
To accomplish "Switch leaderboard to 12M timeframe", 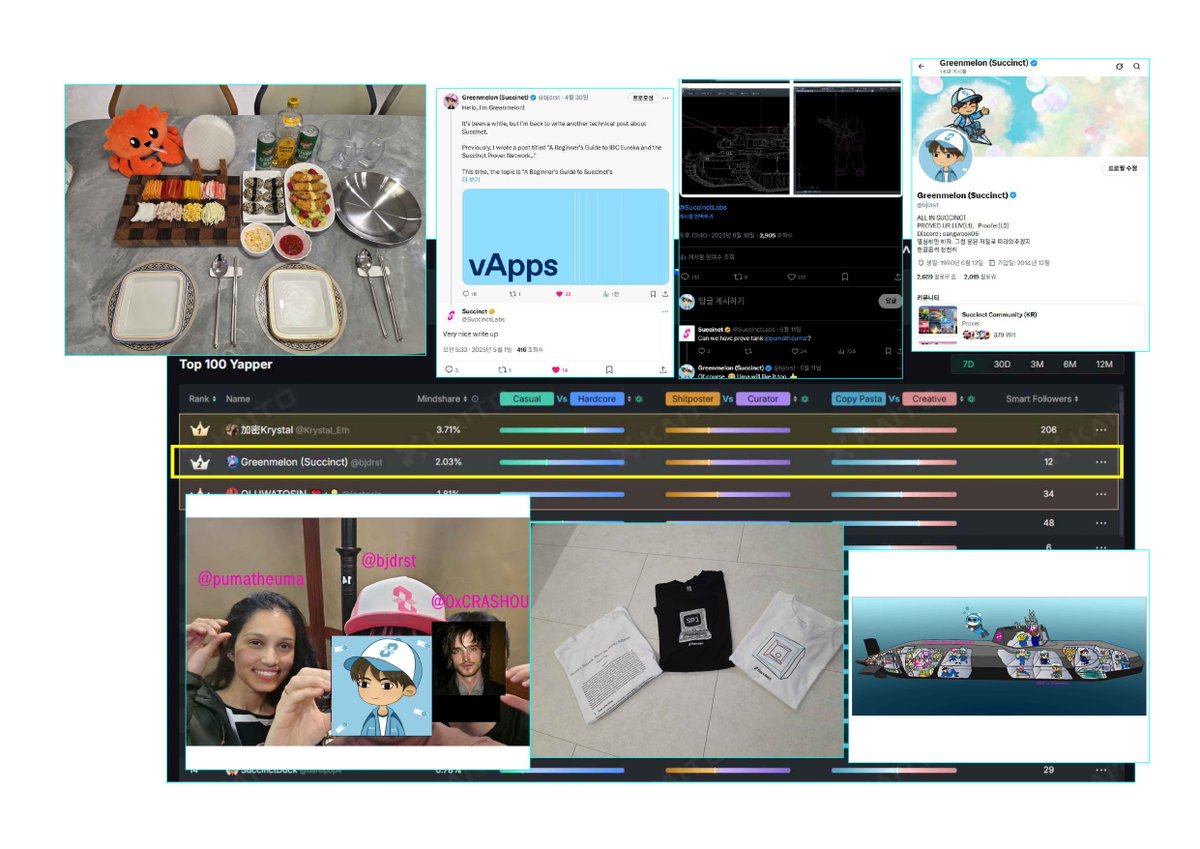I will click(1104, 364).
